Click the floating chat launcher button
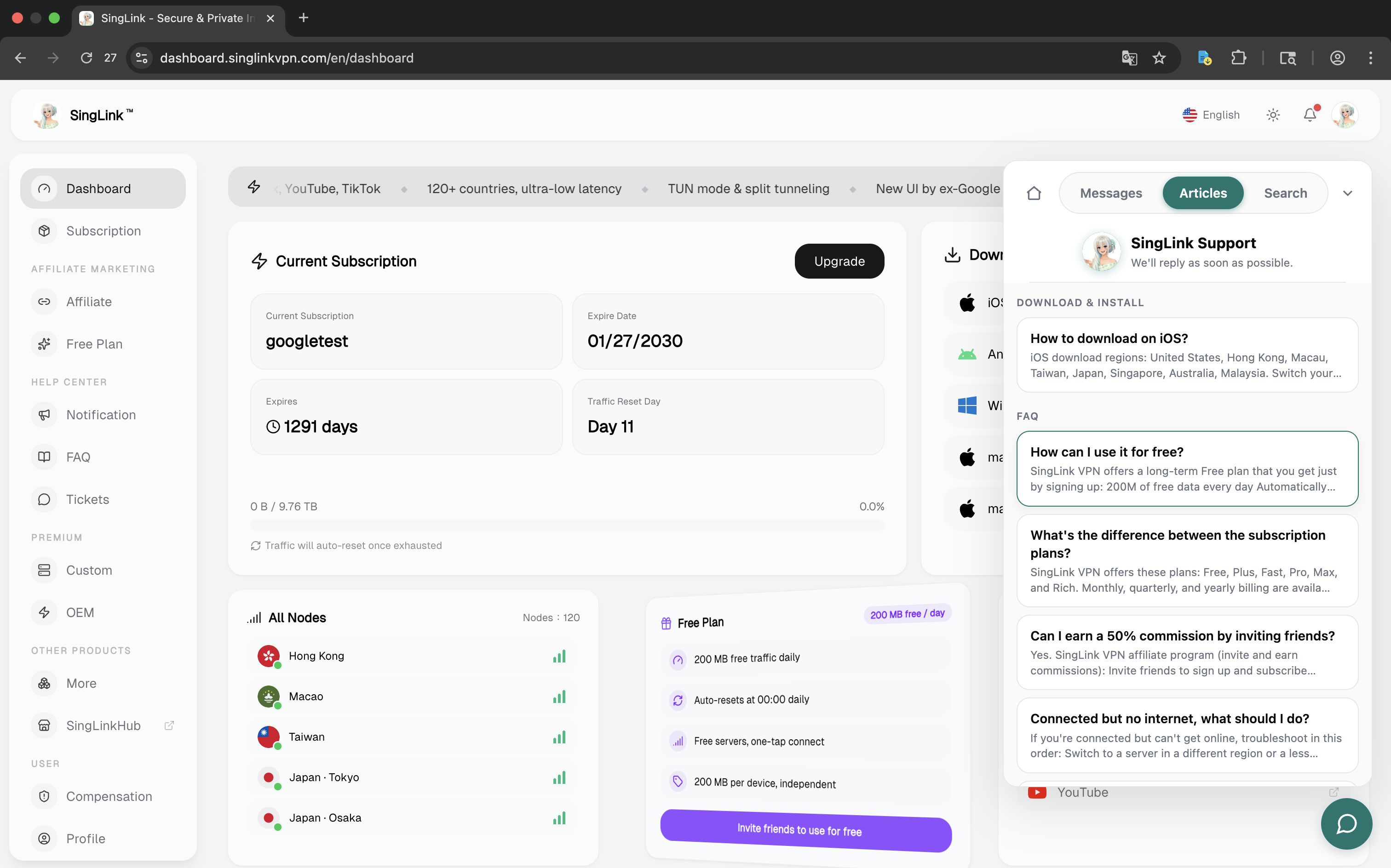 click(1346, 824)
